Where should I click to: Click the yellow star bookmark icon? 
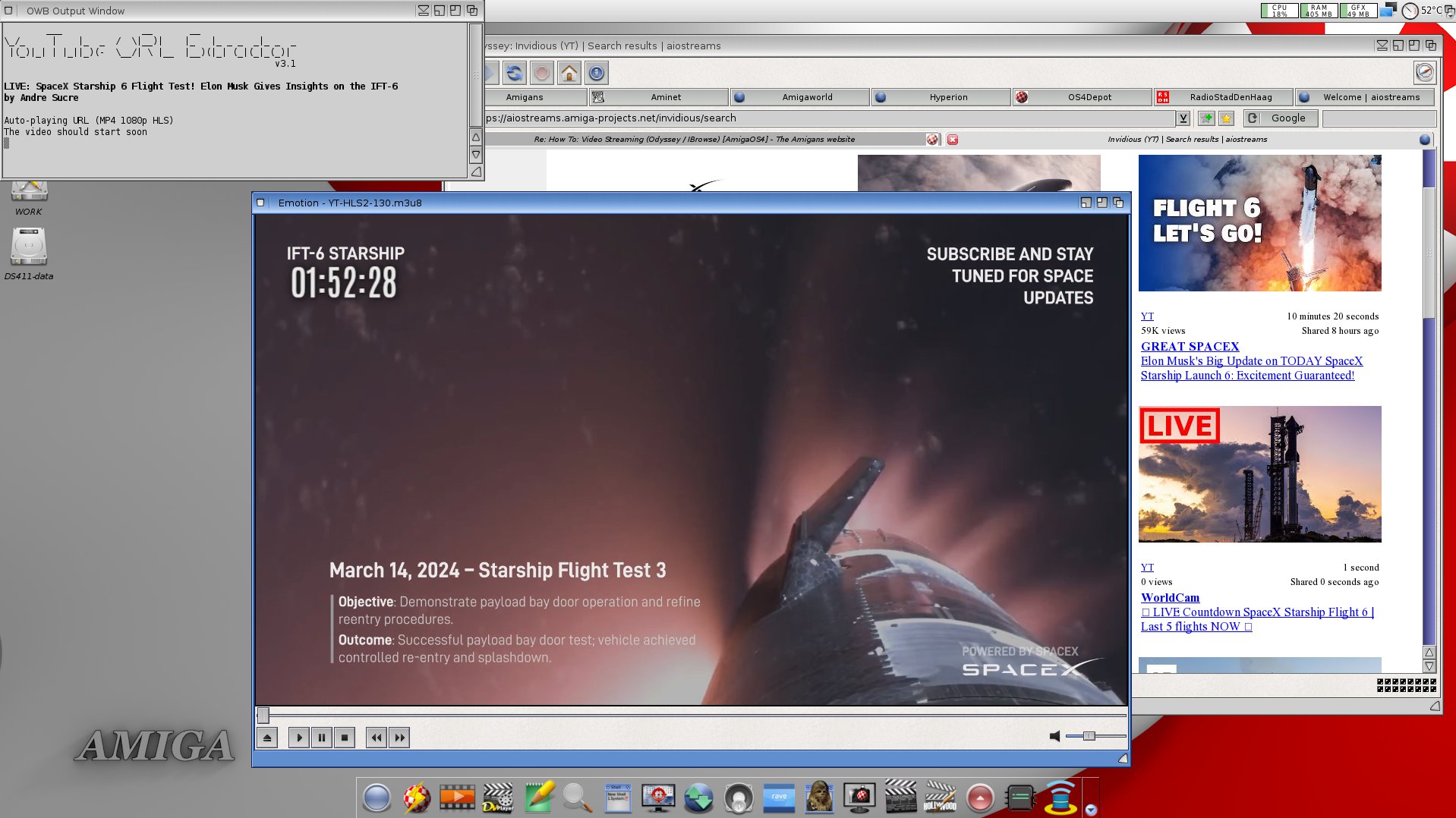point(1226,118)
